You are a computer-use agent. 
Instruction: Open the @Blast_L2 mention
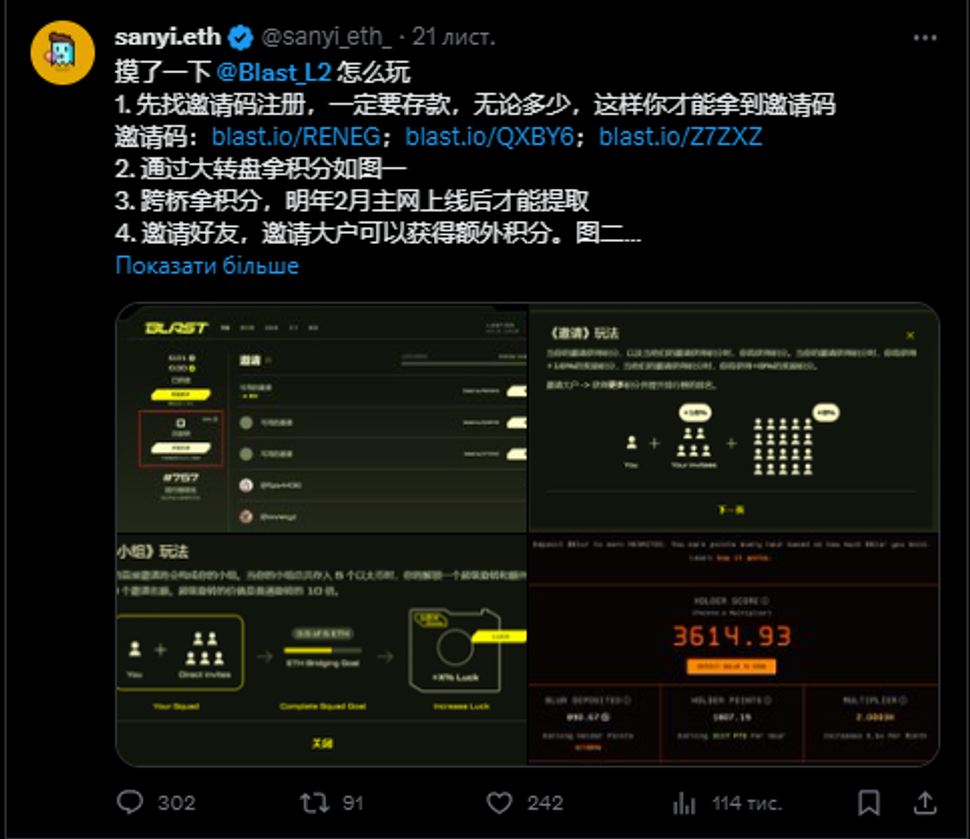tap(274, 72)
